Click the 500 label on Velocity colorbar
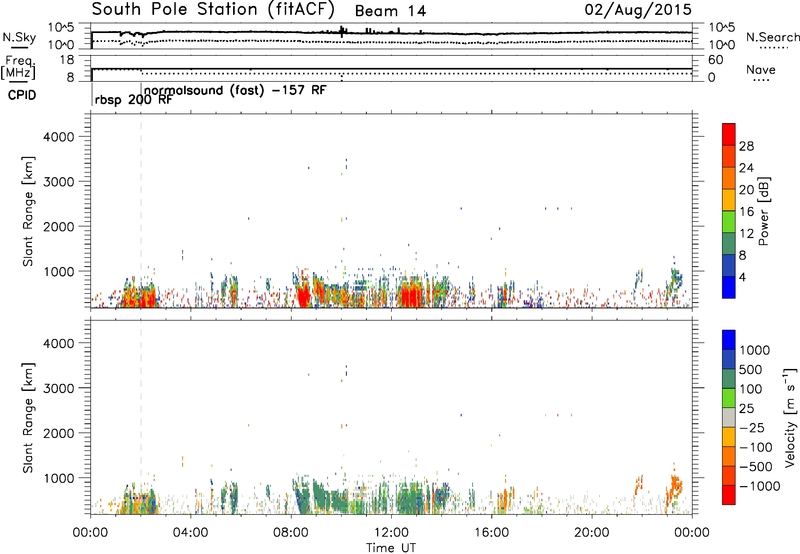The image size is (800, 554). 750,370
